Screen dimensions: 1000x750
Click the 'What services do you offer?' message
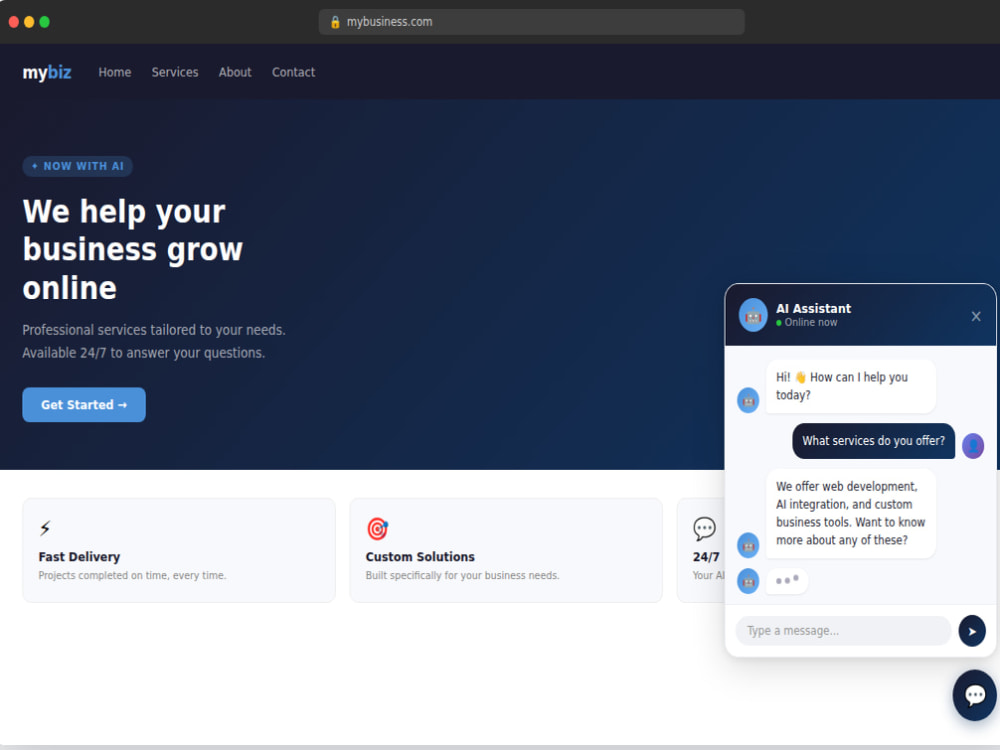coord(874,441)
